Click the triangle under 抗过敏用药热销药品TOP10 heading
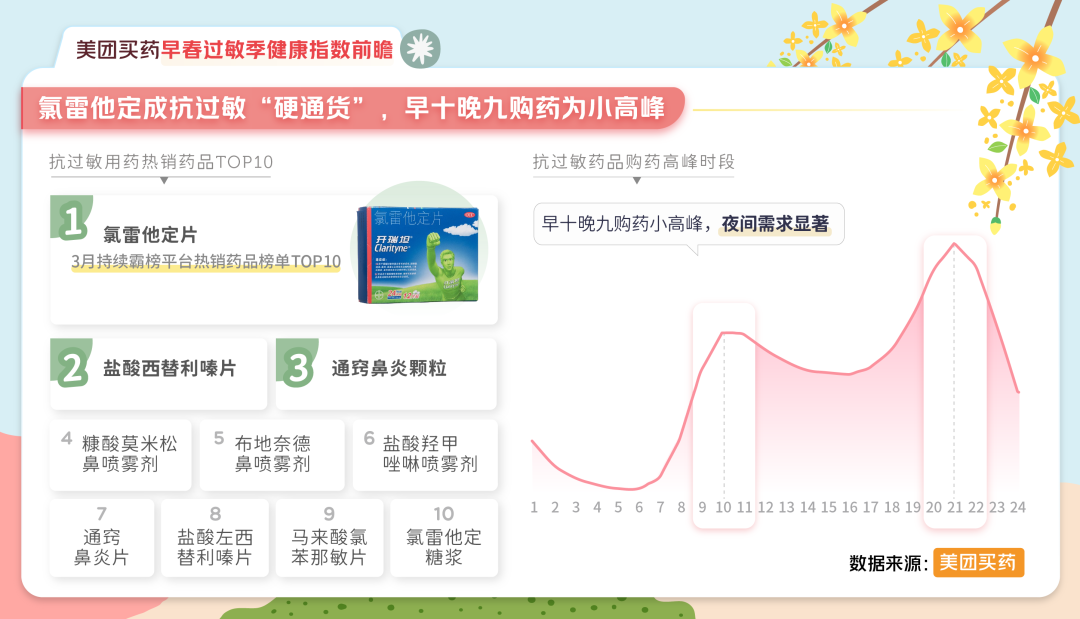 tap(164, 181)
